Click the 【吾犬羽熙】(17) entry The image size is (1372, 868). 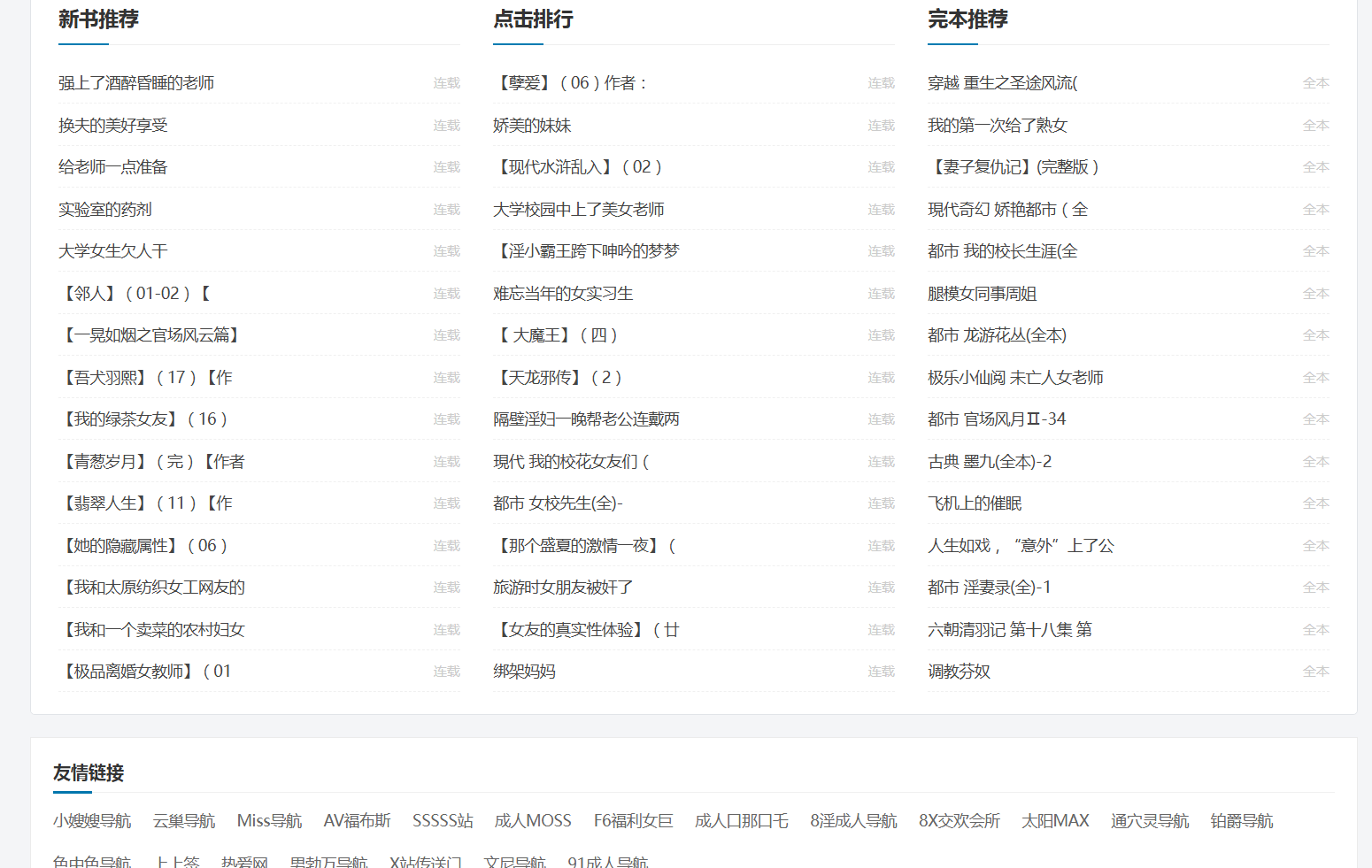pos(146,378)
